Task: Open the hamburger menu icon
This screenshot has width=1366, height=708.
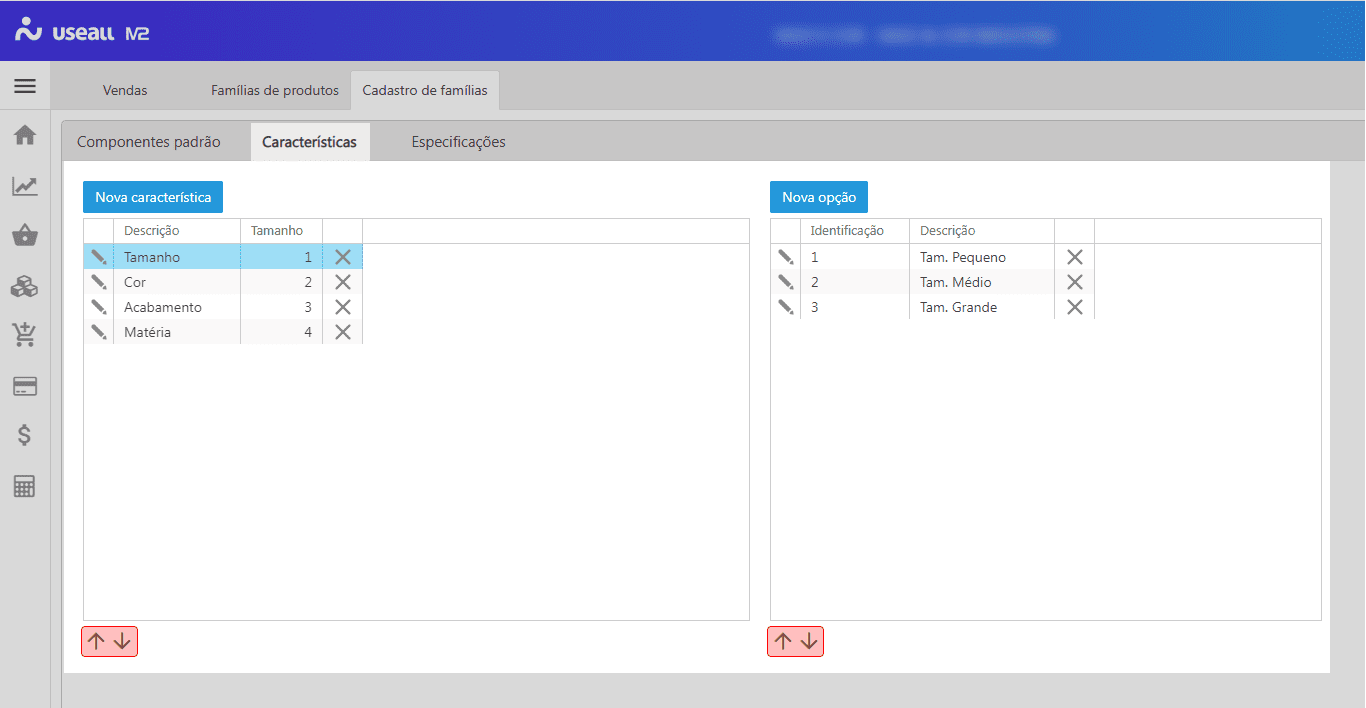Action: tap(25, 86)
